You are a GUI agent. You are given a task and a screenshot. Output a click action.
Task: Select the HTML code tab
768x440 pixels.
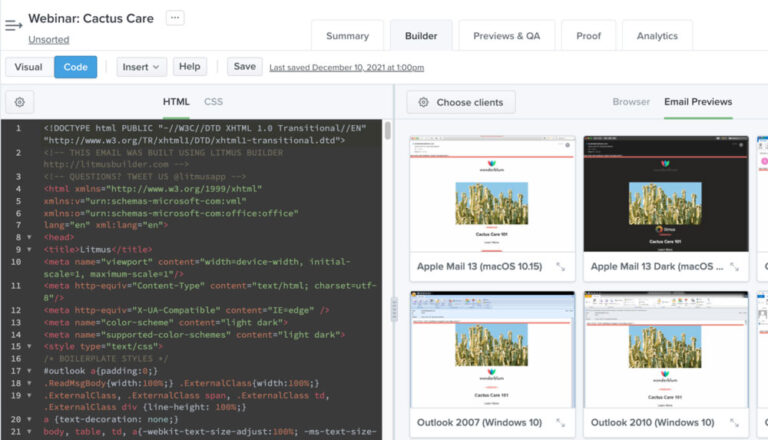click(x=176, y=102)
